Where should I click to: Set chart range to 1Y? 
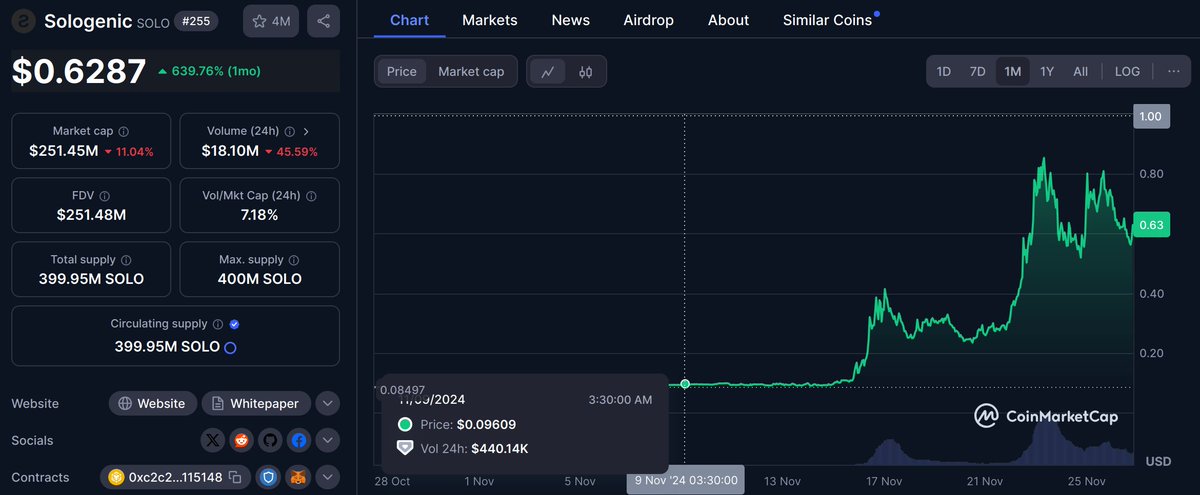pos(1047,71)
